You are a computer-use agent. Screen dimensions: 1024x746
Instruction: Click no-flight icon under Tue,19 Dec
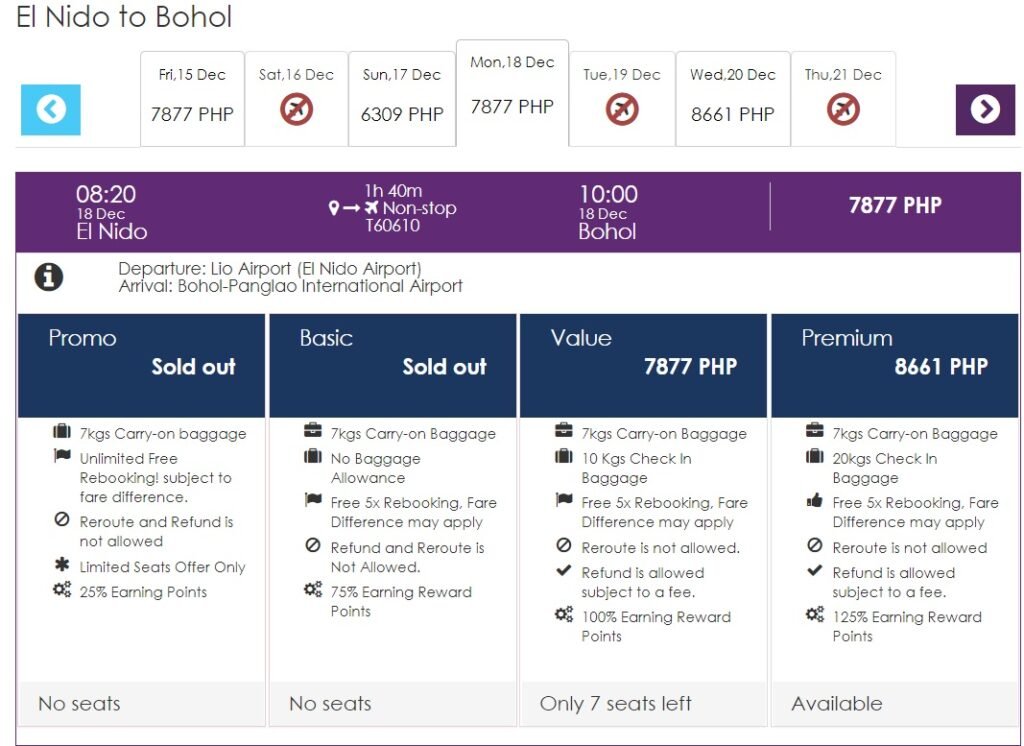tap(622, 109)
